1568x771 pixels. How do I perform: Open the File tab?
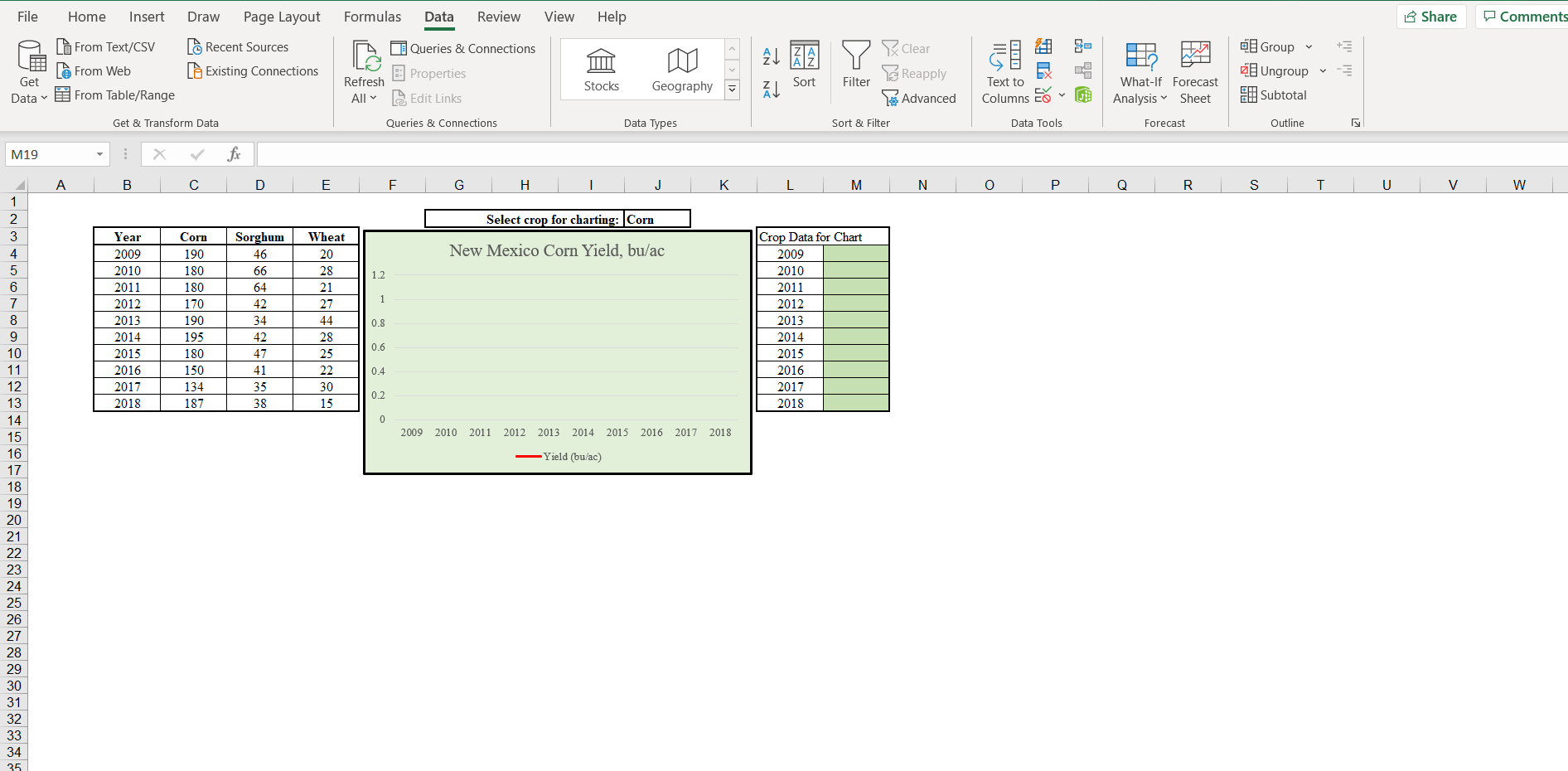(x=27, y=17)
